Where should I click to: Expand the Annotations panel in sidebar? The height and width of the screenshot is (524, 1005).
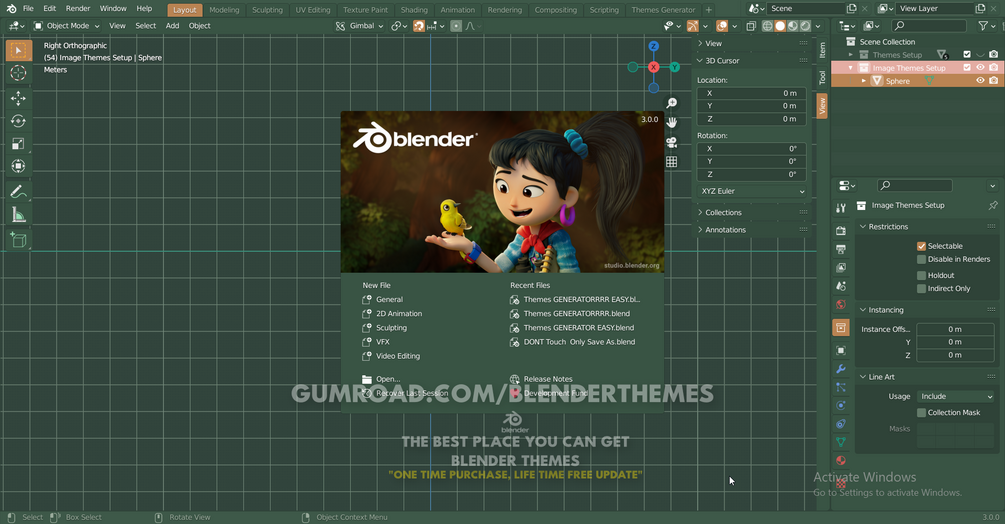(x=725, y=230)
